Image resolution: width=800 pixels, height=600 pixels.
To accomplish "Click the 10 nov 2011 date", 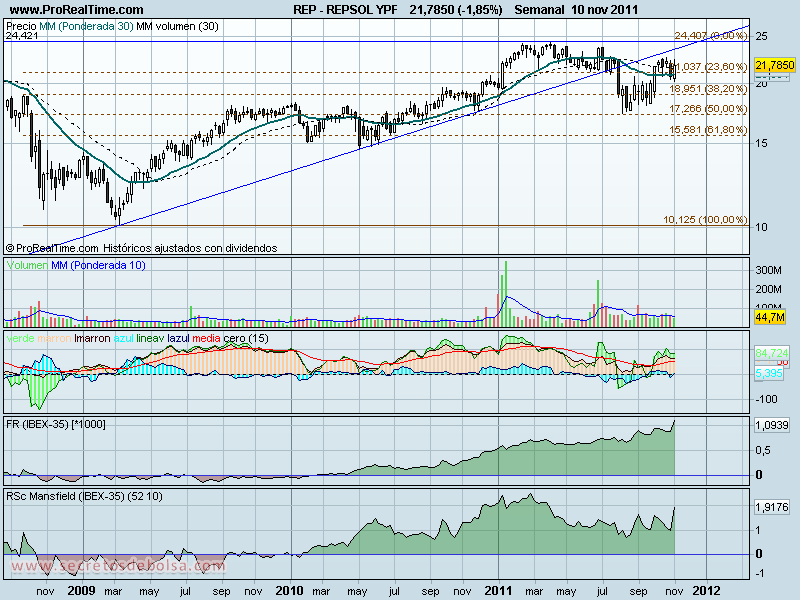I will 605,9.
